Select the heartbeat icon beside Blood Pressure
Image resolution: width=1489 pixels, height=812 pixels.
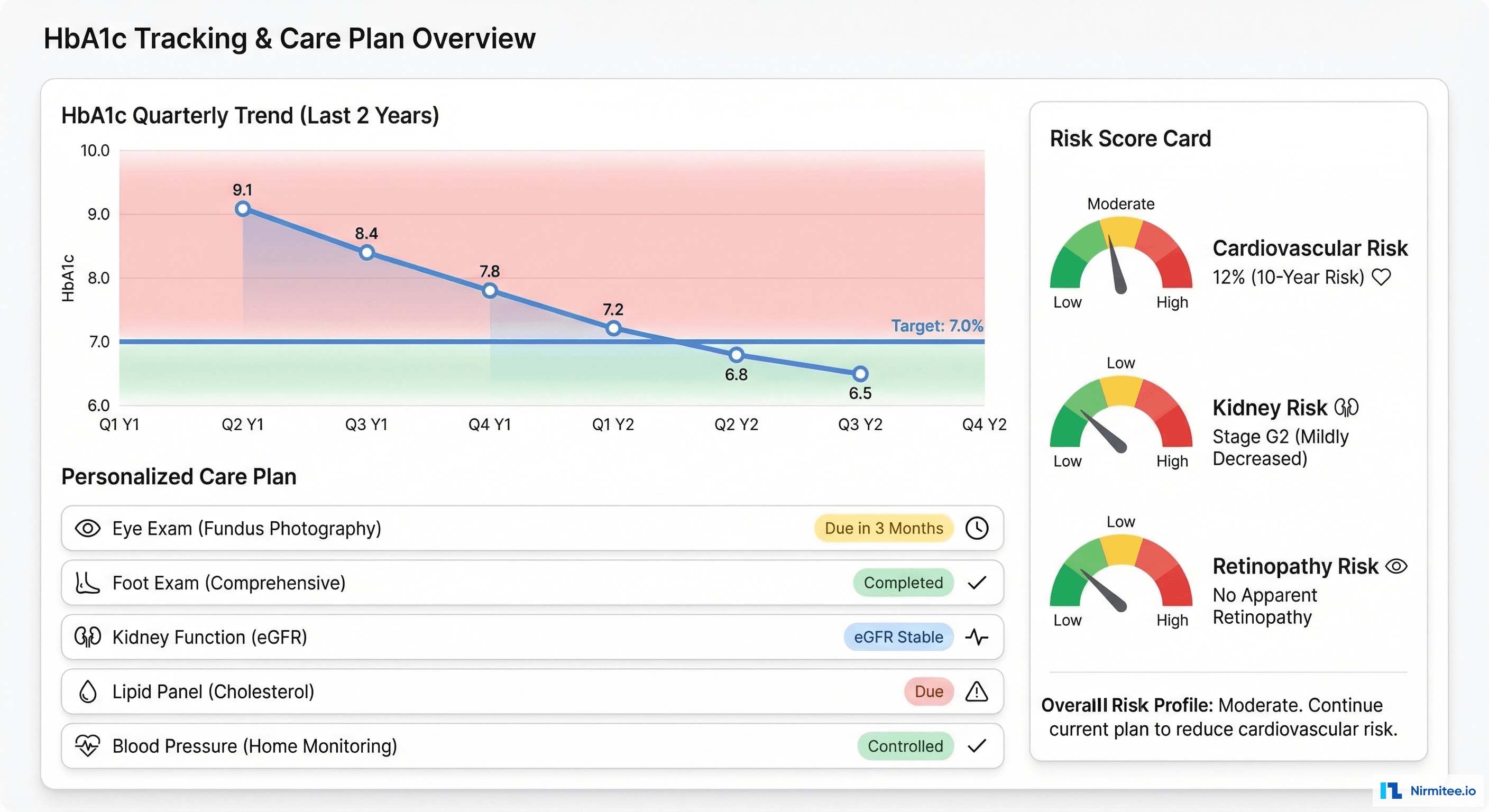(88, 745)
